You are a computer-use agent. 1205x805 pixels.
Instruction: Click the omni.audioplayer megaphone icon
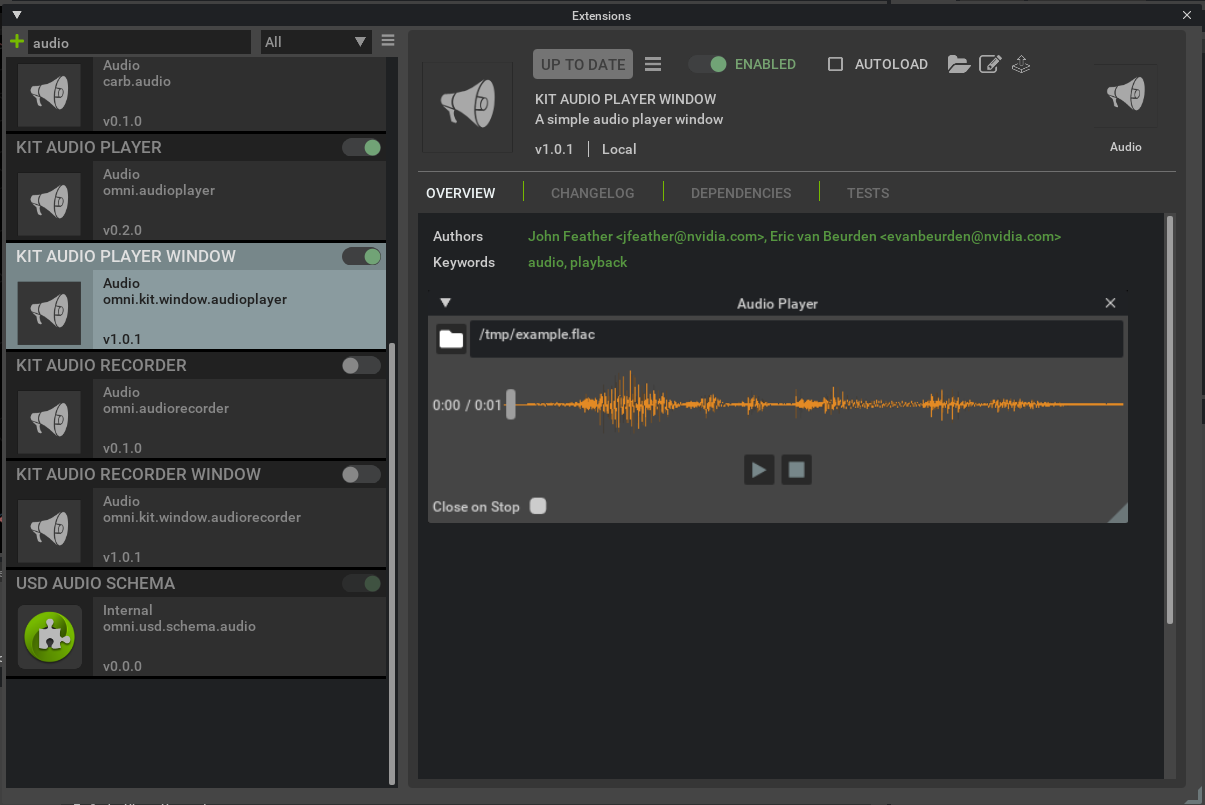coord(50,202)
